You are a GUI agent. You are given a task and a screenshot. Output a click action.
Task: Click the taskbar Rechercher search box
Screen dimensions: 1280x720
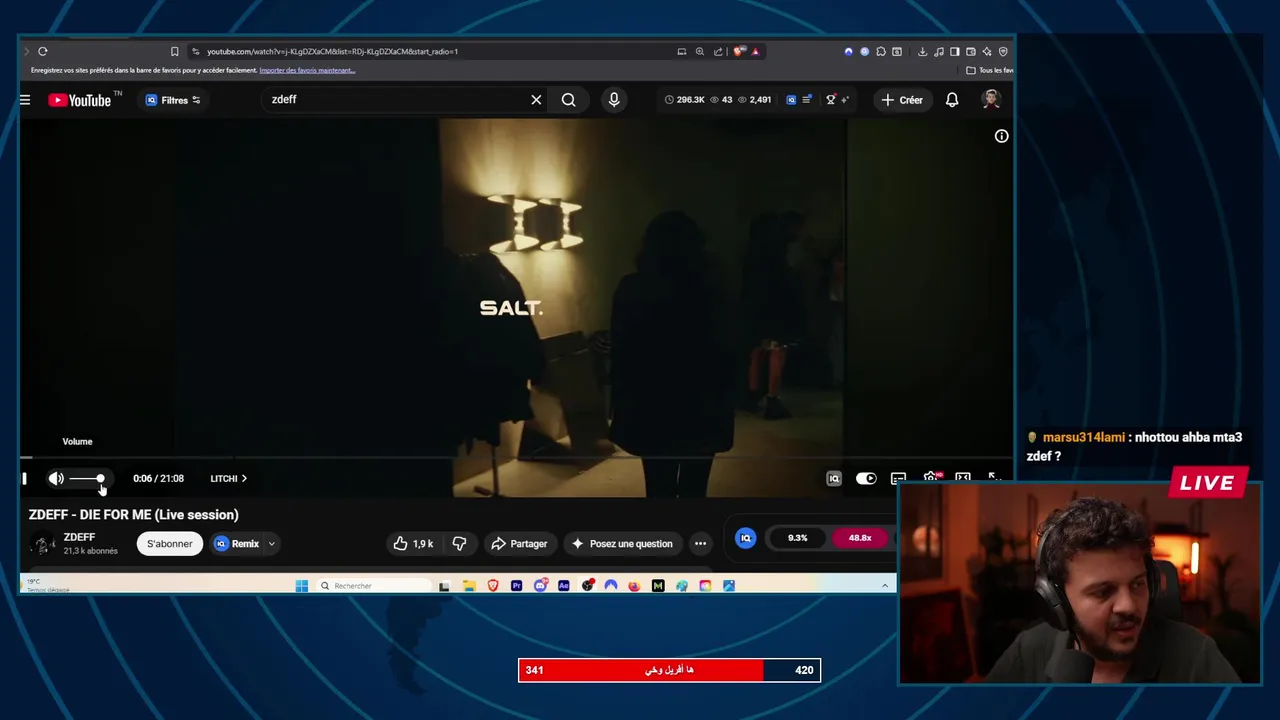click(x=373, y=586)
